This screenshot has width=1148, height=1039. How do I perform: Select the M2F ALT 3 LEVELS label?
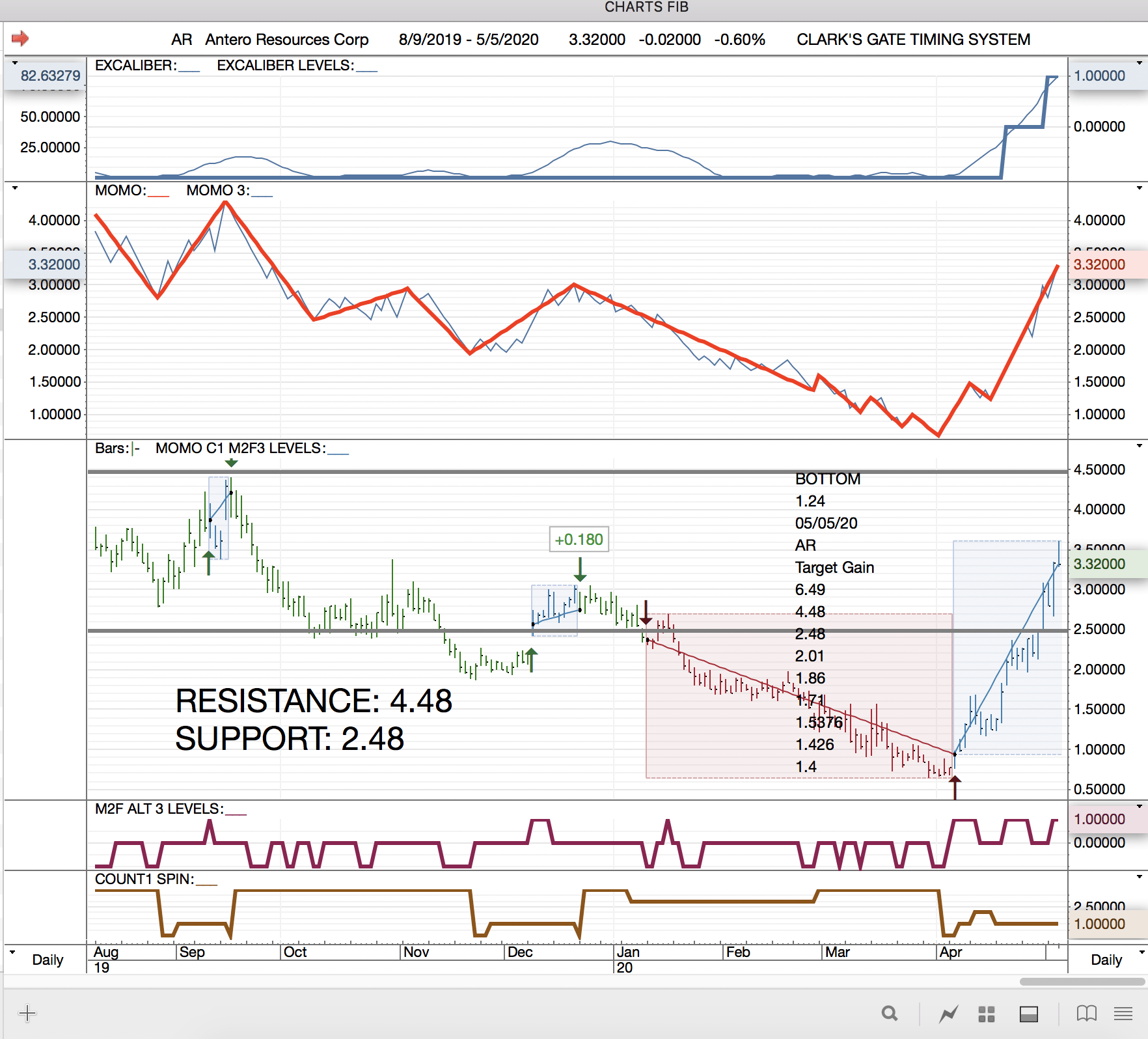coord(159,809)
